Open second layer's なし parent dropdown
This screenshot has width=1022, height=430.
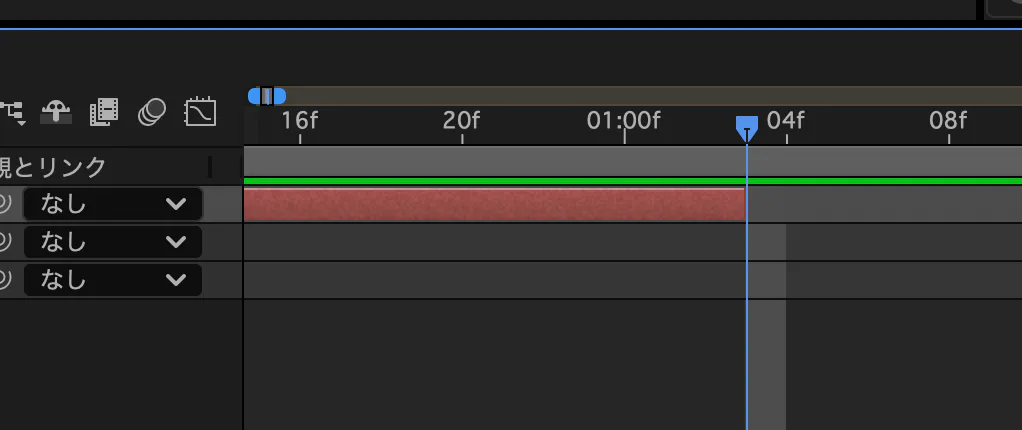point(113,242)
